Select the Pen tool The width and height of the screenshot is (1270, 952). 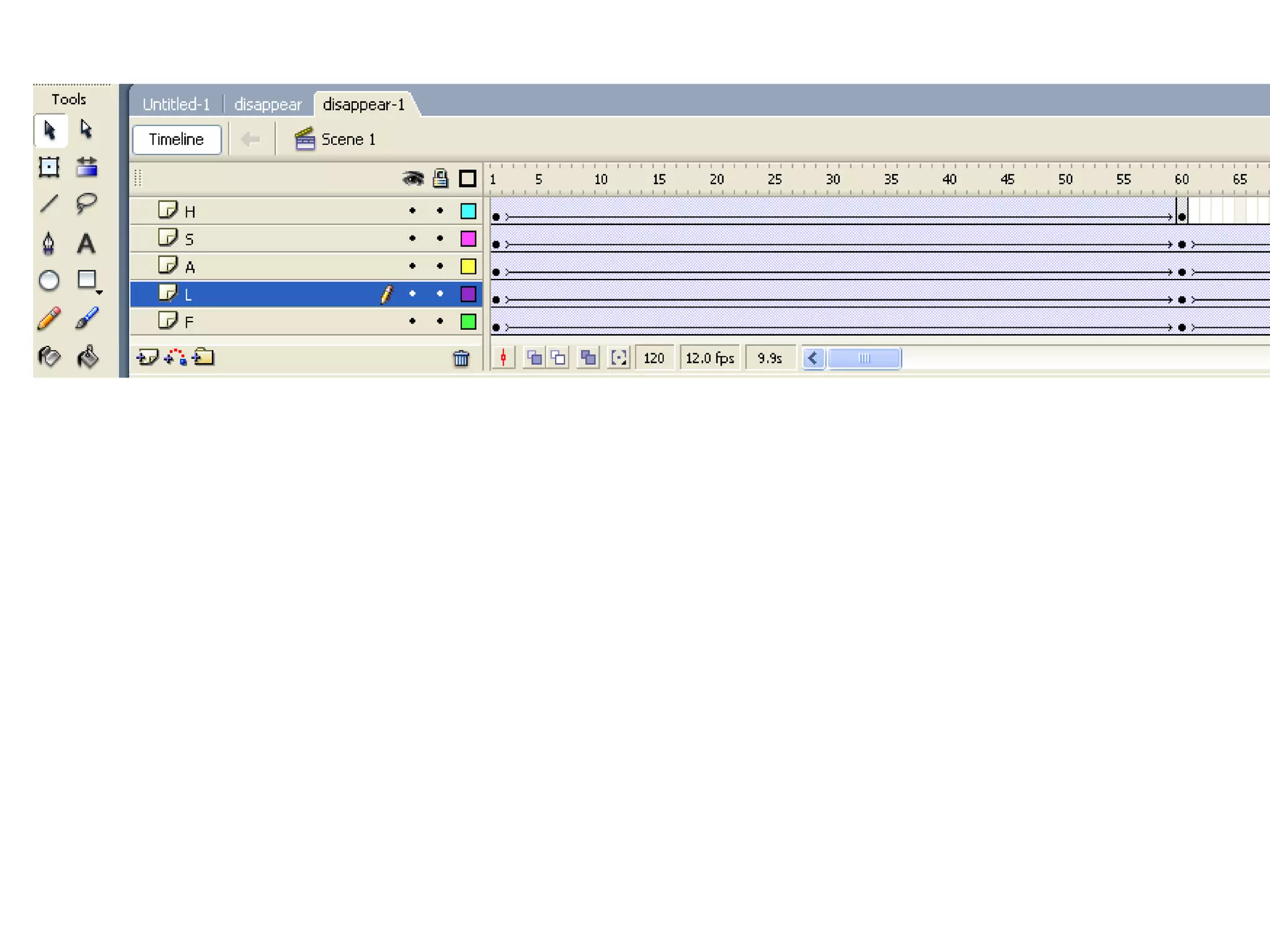(x=49, y=243)
